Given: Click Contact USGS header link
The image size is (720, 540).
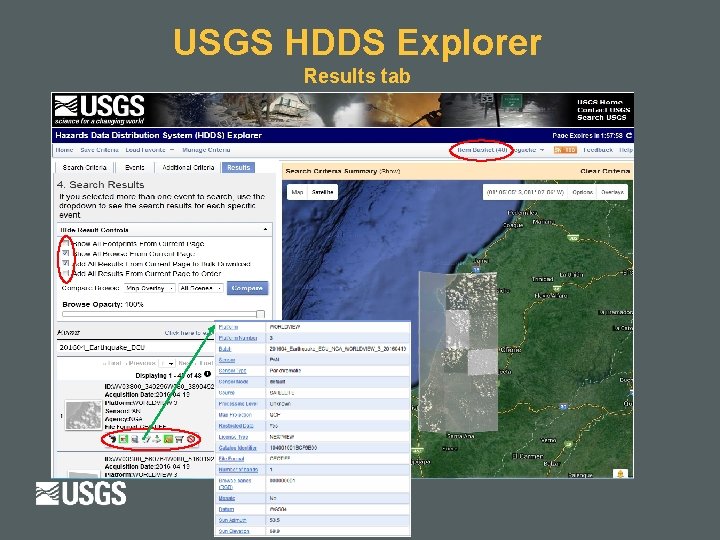Looking at the screenshot, I should click(603, 110).
